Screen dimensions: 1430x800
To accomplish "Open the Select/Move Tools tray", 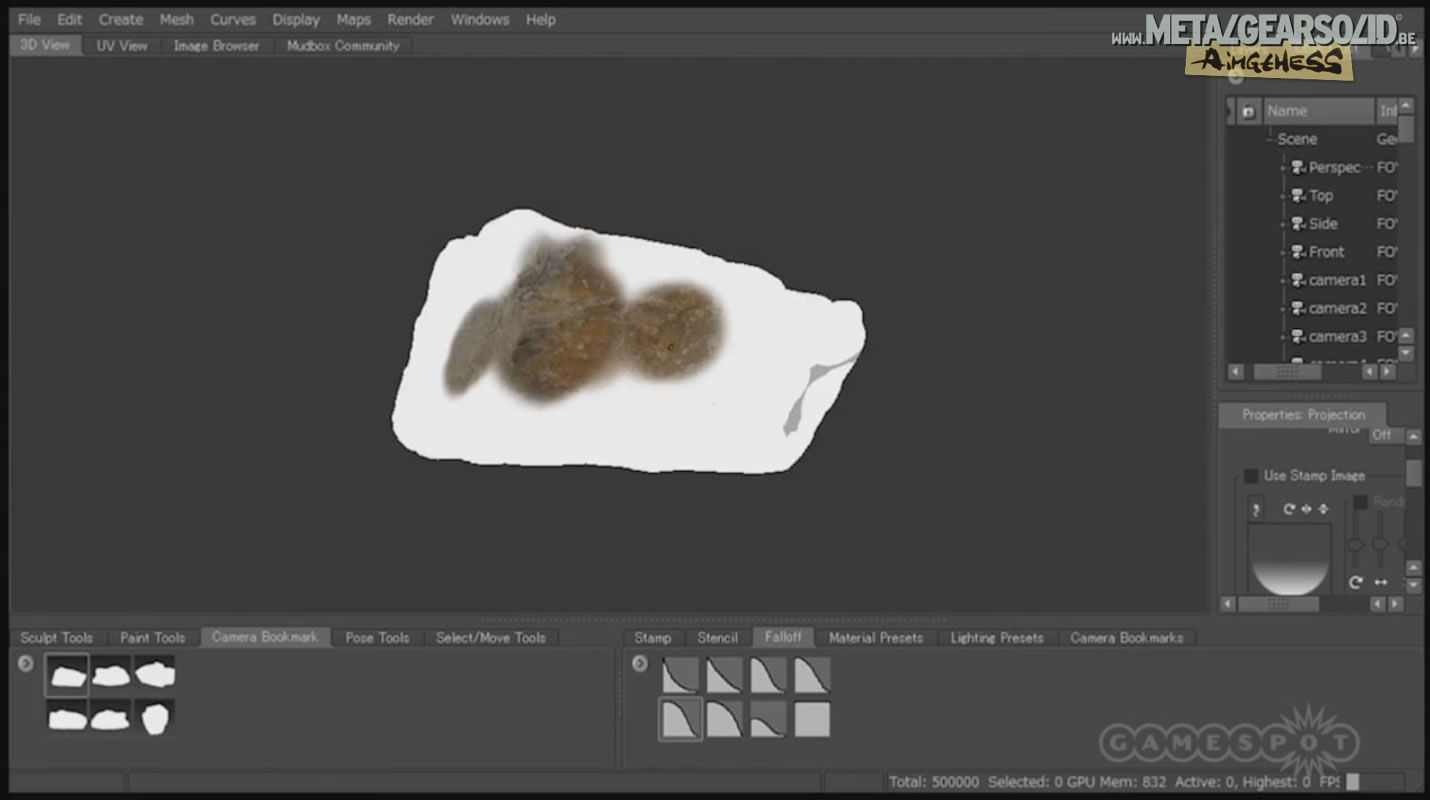I will 490,638.
